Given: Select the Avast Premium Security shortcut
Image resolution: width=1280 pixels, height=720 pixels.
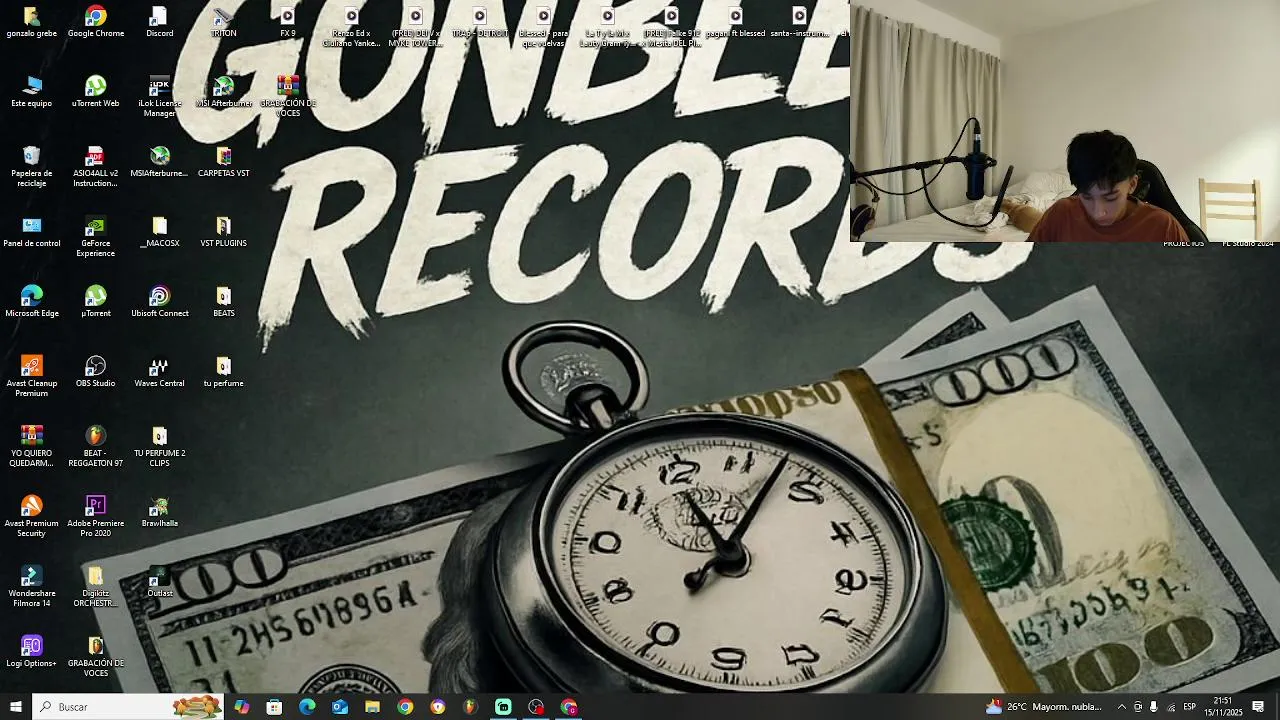Looking at the screenshot, I should pyautogui.click(x=31, y=517).
